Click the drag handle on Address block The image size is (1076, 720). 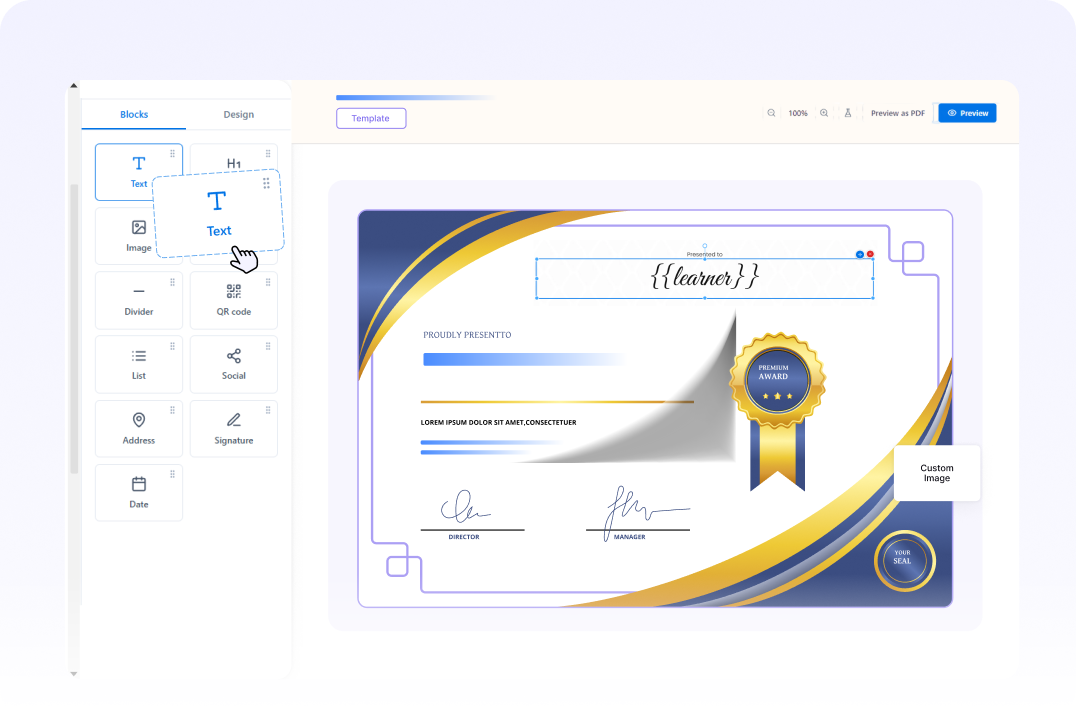point(172,410)
